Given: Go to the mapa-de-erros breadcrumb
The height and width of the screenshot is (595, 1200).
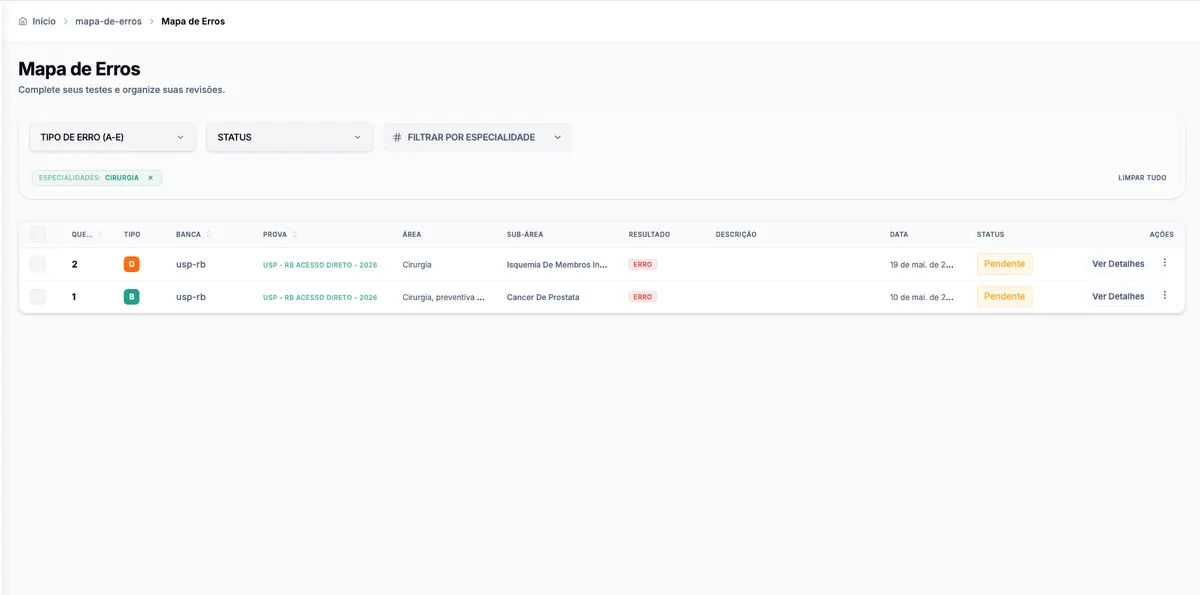Looking at the screenshot, I should 108,21.
